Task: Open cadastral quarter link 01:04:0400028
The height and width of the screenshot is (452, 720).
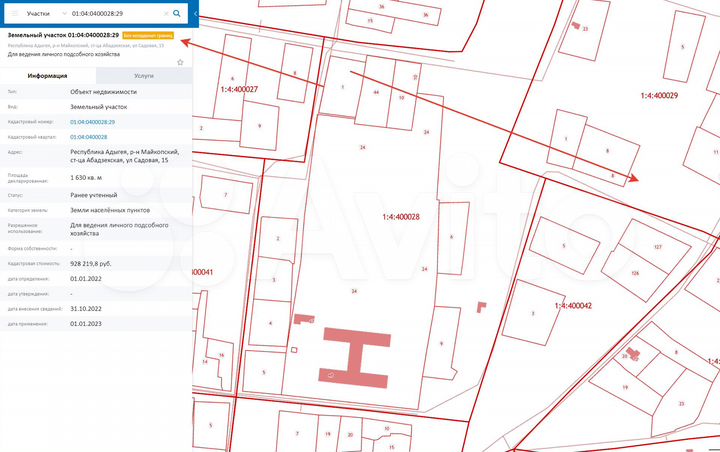Action: click(88, 137)
